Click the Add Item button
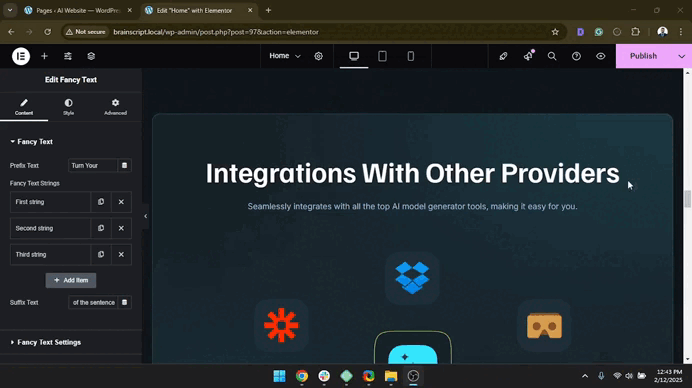Image resolution: width=692 pixels, height=388 pixels. point(71,280)
